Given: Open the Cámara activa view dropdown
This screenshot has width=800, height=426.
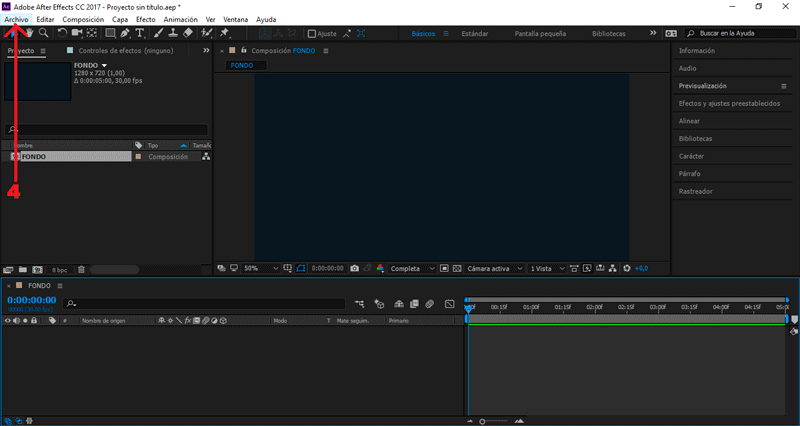Looking at the screenshot, I should (x=494, y=268).
